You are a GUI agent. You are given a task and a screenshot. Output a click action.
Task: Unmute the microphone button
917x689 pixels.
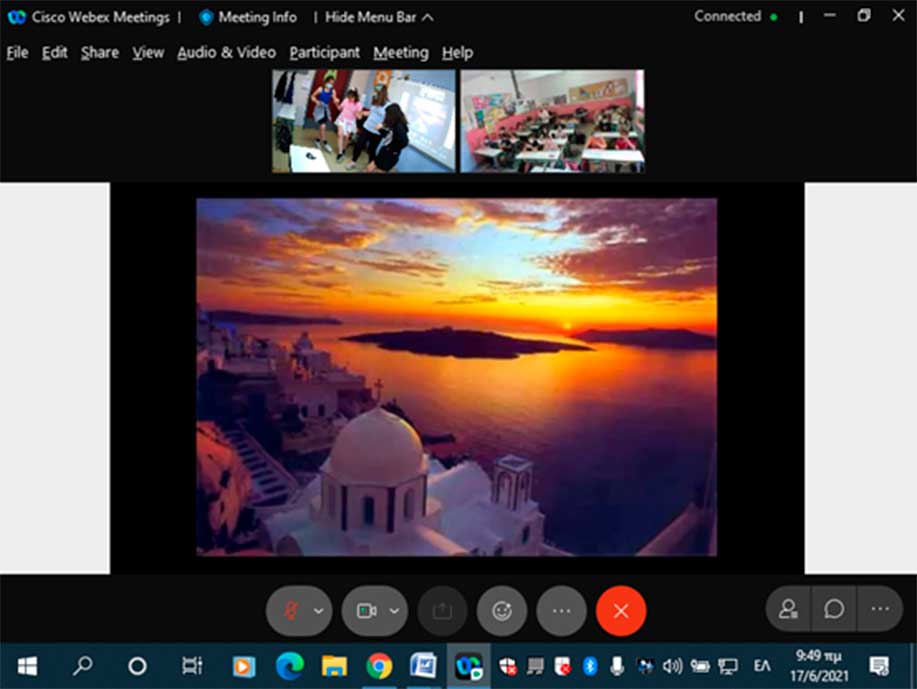tap(291, 611)
